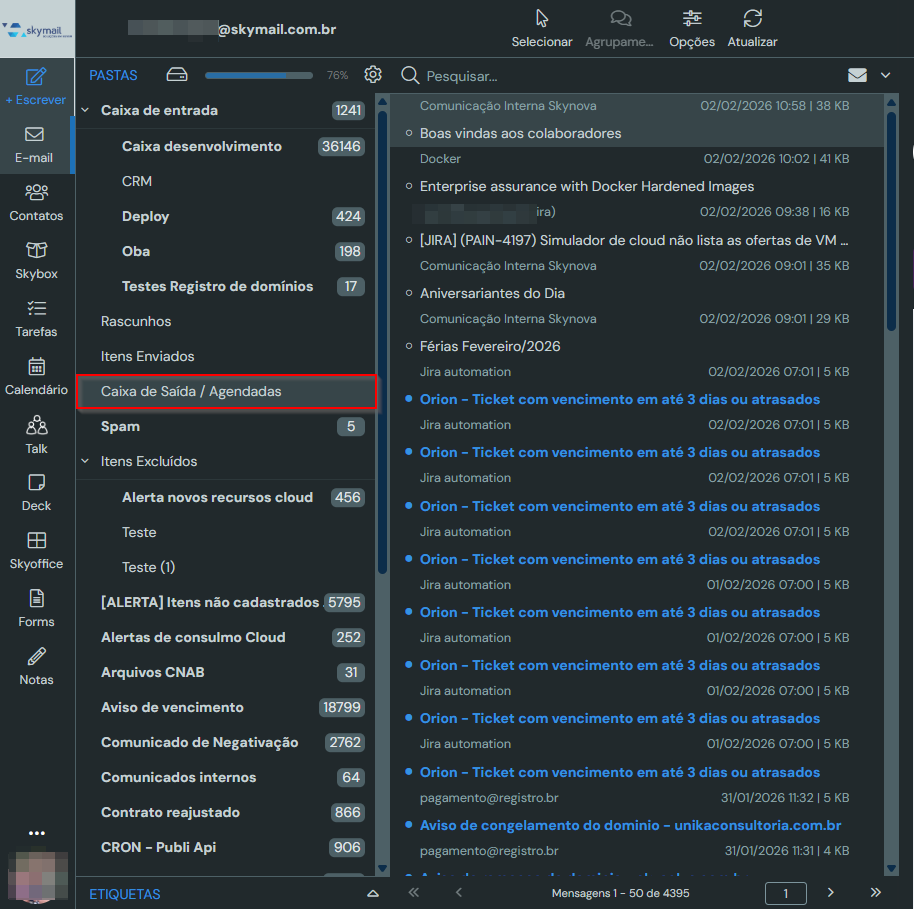Collapse the Itens Excluídos folder
914x909 pixels.
coord(85,462)
